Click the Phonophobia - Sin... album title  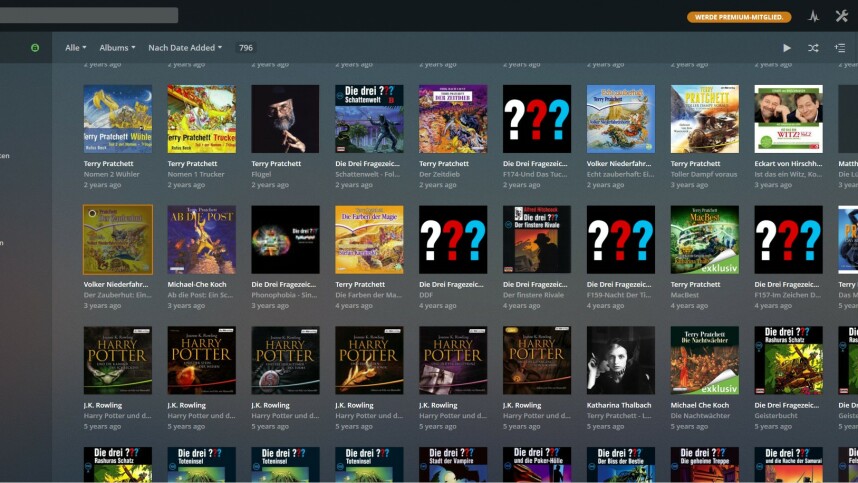tap(284, 295)
